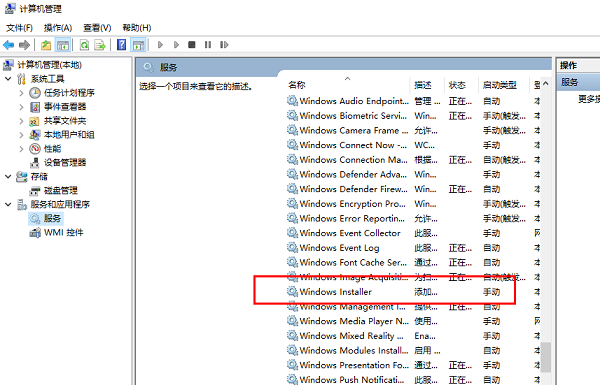Screen dimensions: 600x385
Task: Click the Device Manager icon in tree
Action: 35,163
